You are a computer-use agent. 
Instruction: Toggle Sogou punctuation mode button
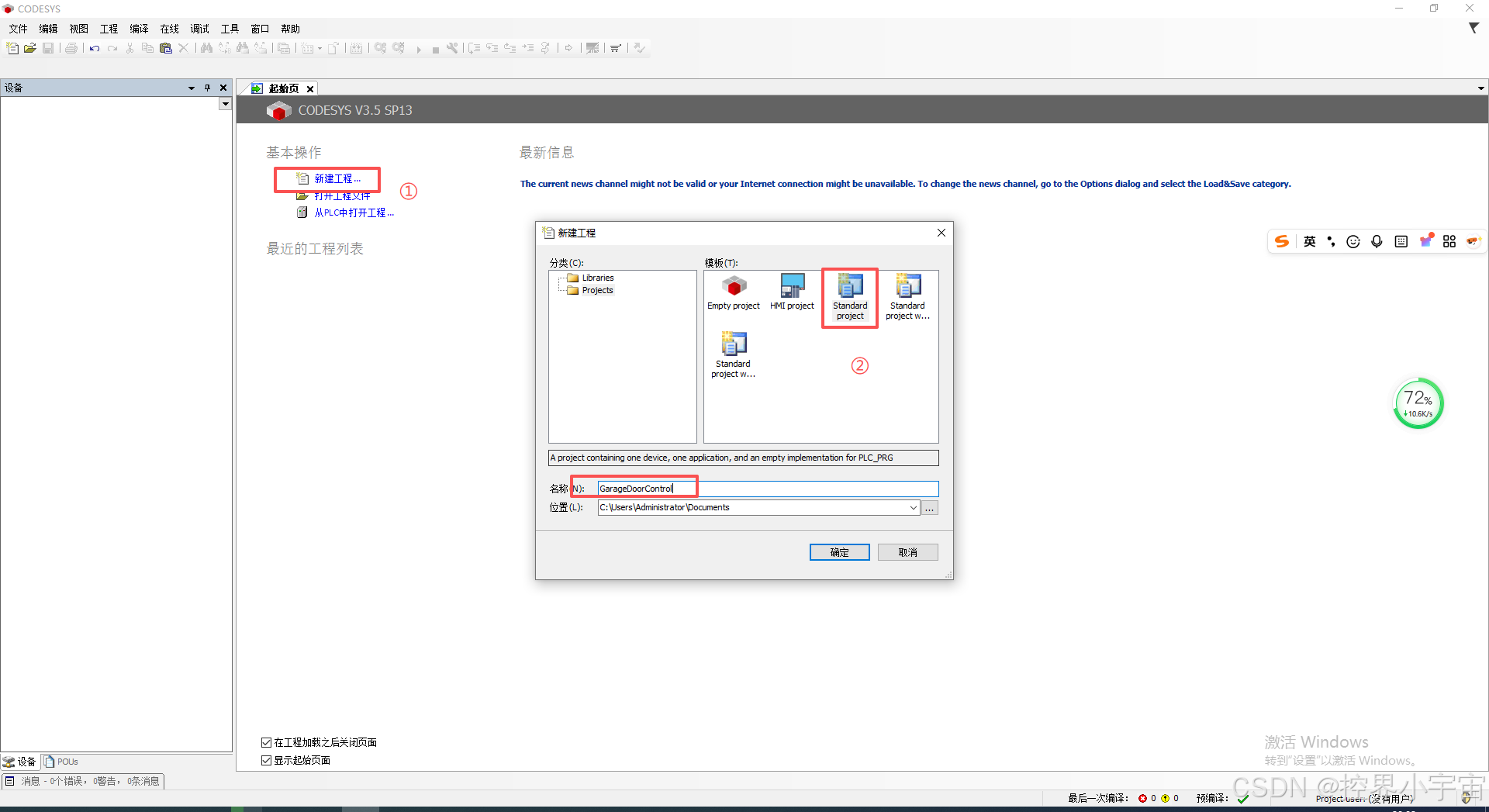pos(1332,241)
